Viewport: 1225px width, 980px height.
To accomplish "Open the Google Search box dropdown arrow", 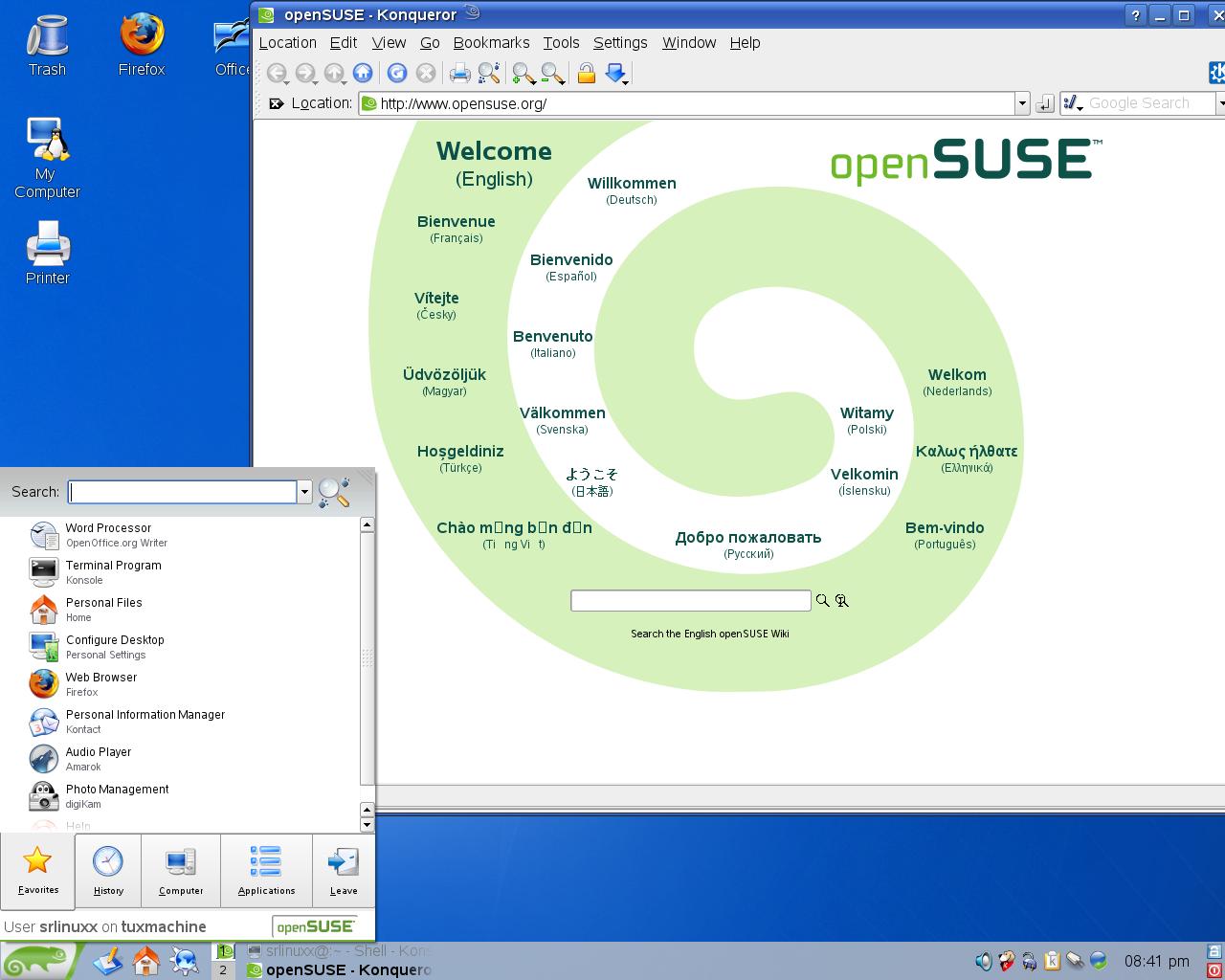I will (1220, 103).
